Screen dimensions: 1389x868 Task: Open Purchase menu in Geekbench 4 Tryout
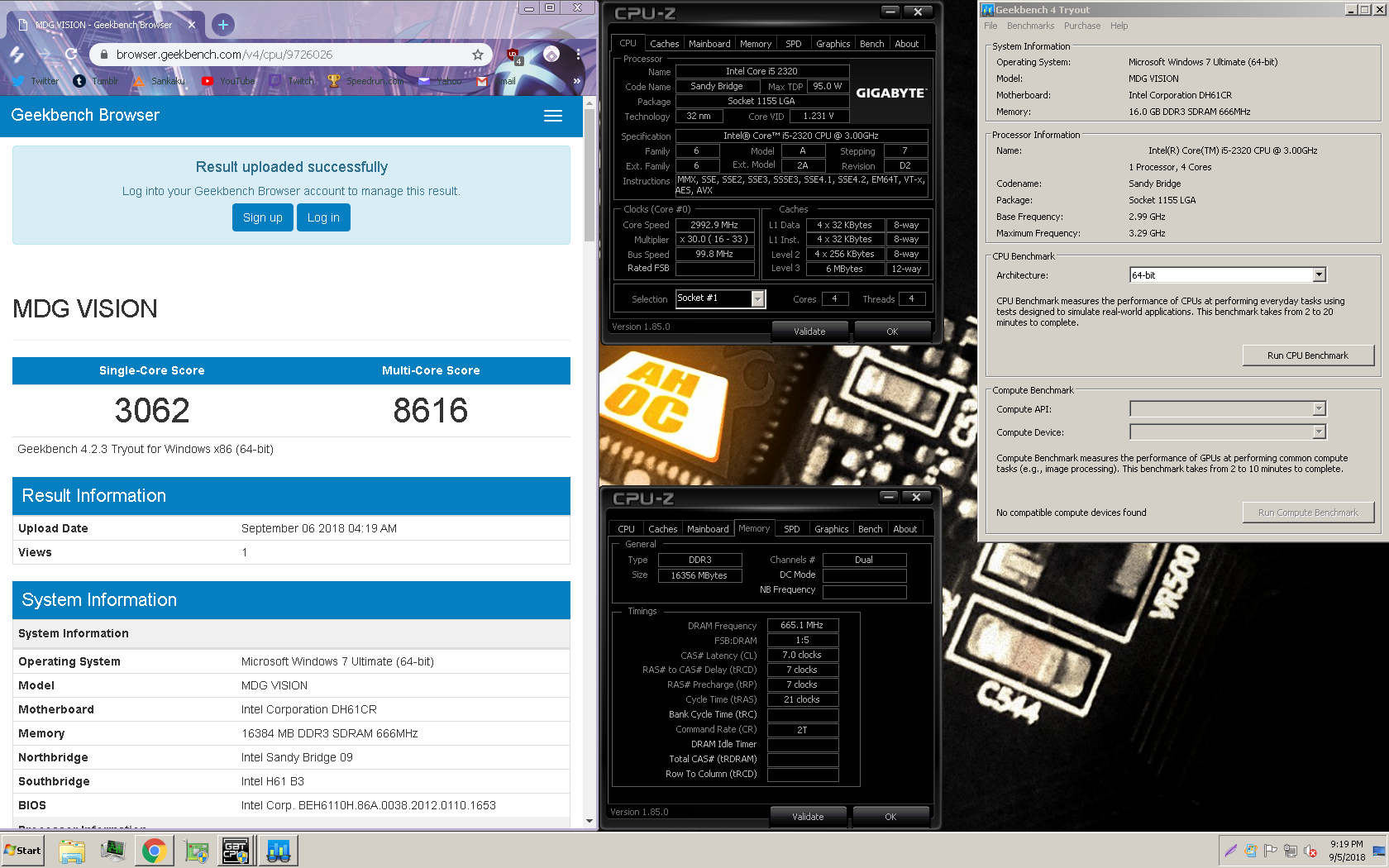pyautogui.click(x=1082, y=26)
